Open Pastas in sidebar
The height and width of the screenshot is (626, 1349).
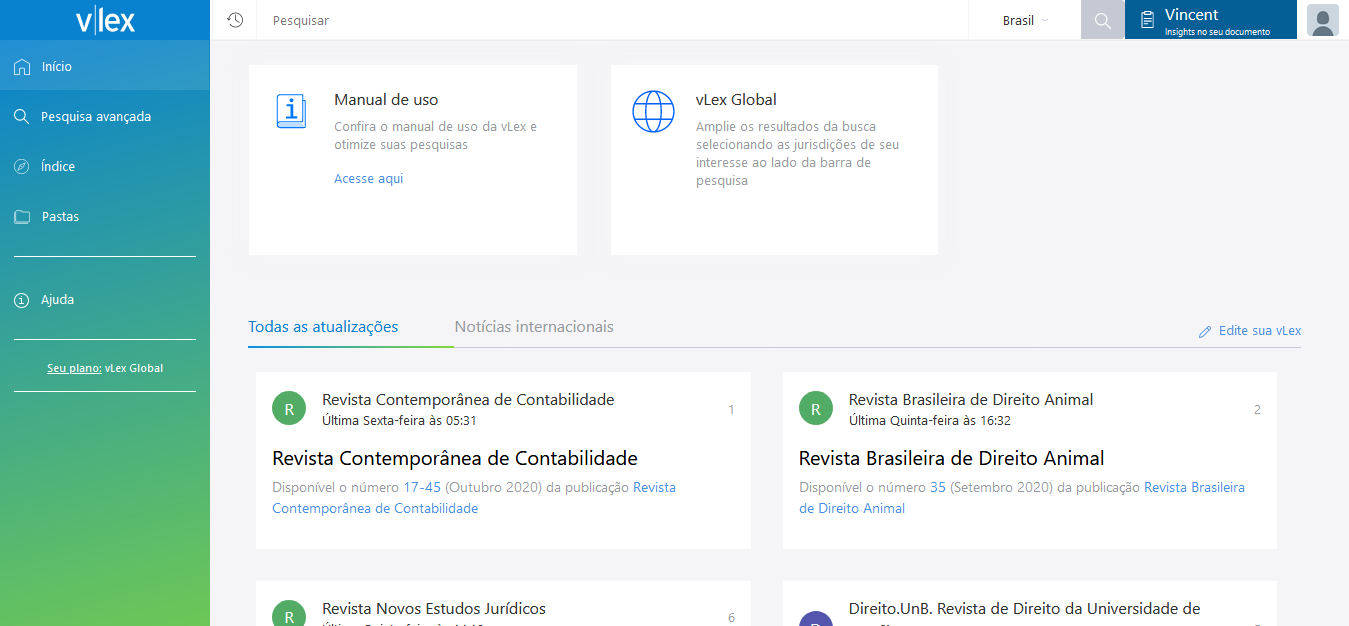pyautogui.click(x=105, y=217)
